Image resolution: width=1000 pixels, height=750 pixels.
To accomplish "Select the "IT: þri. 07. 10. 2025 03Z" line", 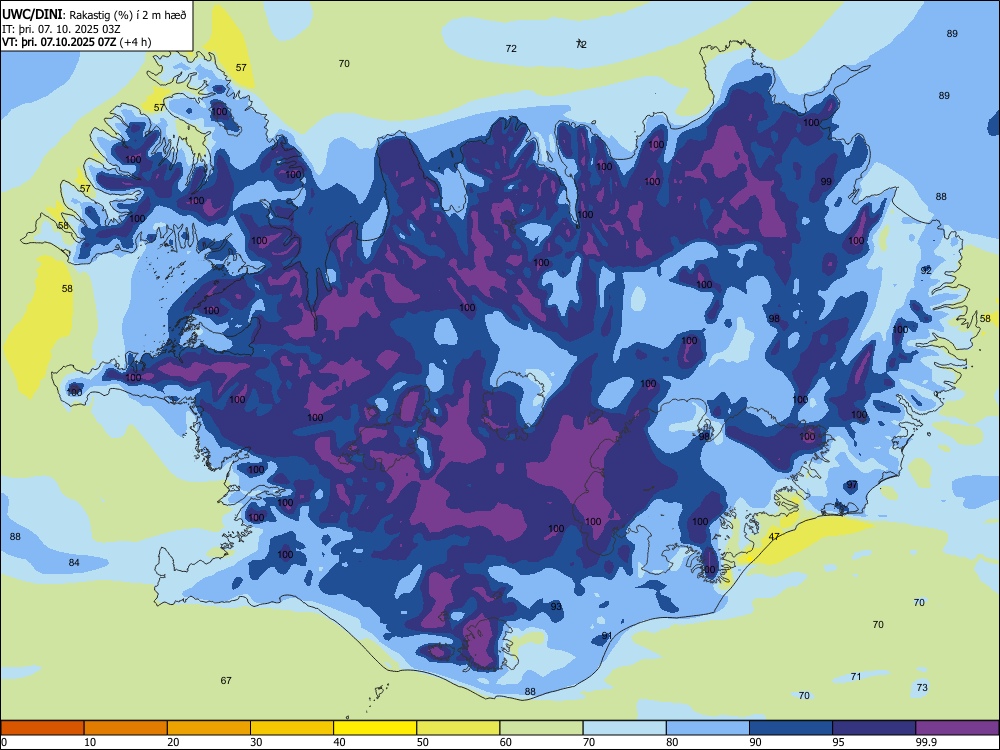I will (61, 29).
